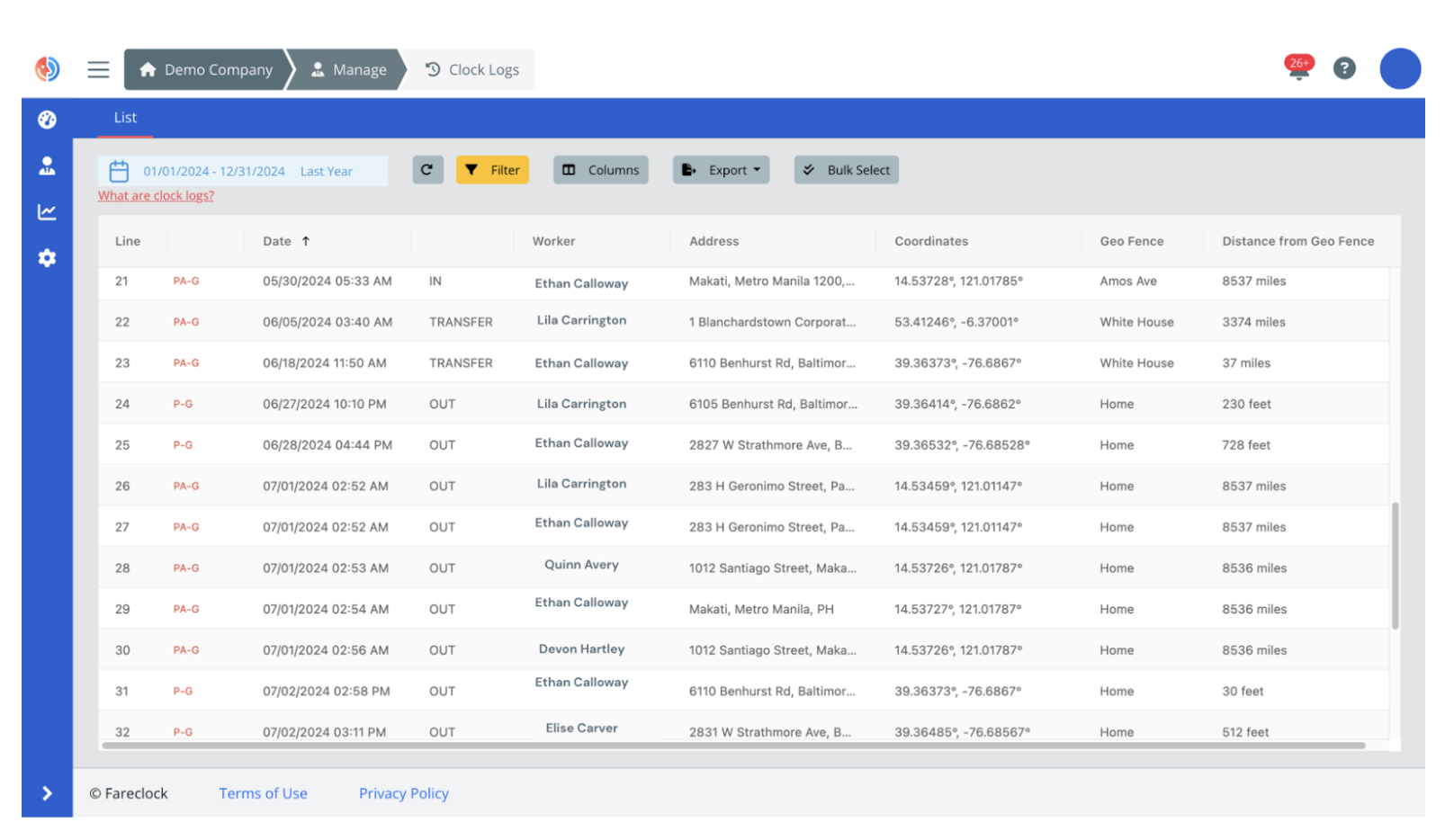
Task: Expand the collapsed sidebar with chevron
Action: pyautogui.click(x=47, y=793)
